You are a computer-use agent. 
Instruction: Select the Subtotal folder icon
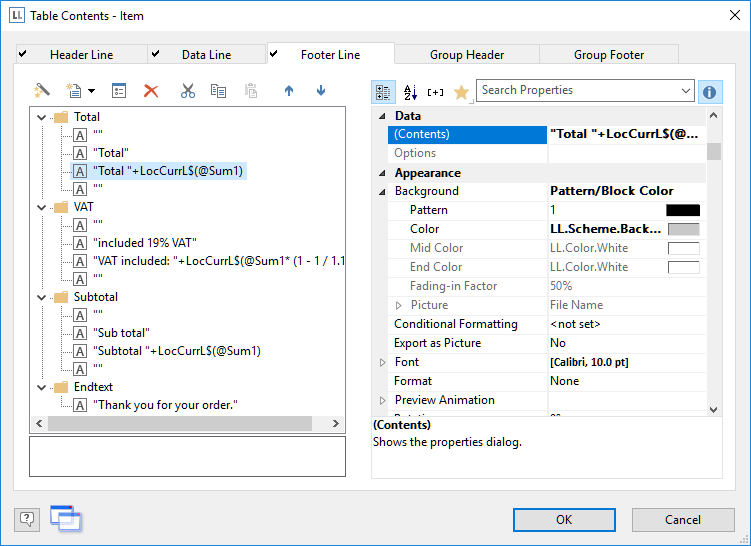[x=61, y=297]
